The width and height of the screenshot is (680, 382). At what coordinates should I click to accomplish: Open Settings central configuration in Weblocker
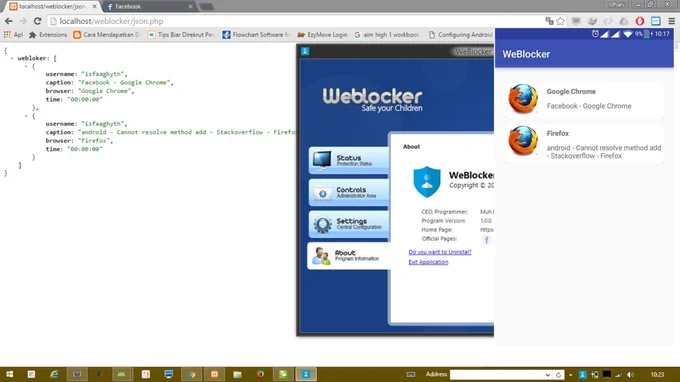coord(349,224)
